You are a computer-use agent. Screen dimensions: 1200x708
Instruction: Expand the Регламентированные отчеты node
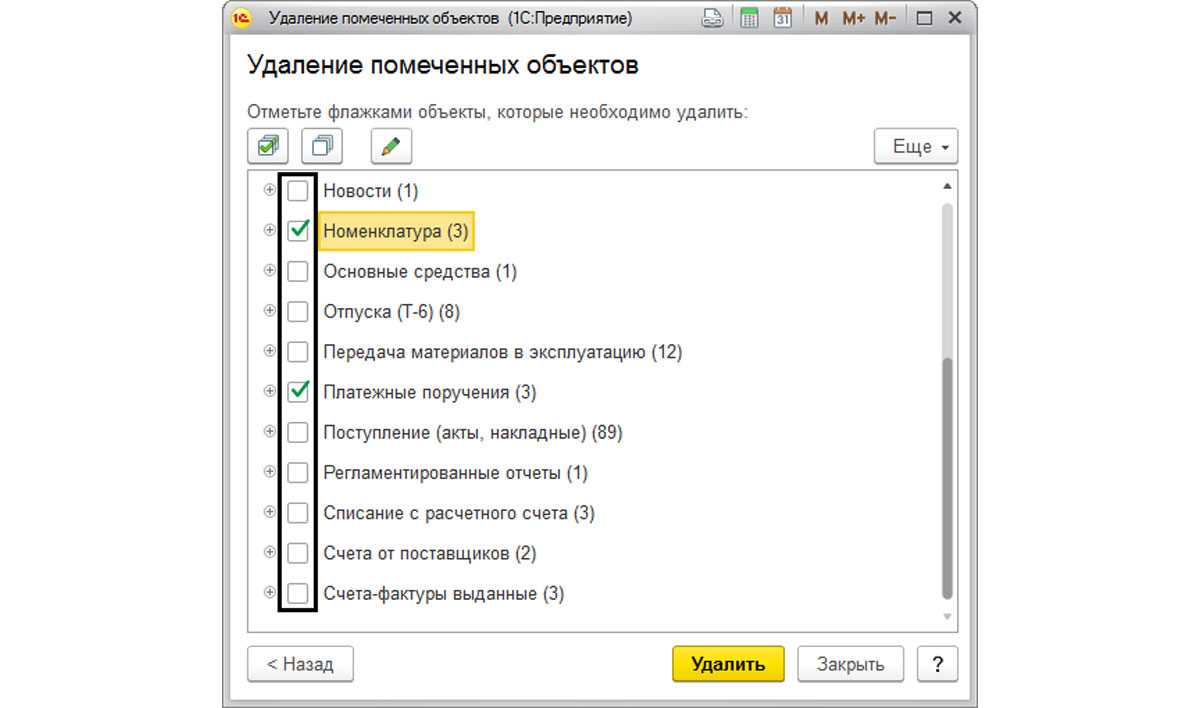(x=269, y=472)
